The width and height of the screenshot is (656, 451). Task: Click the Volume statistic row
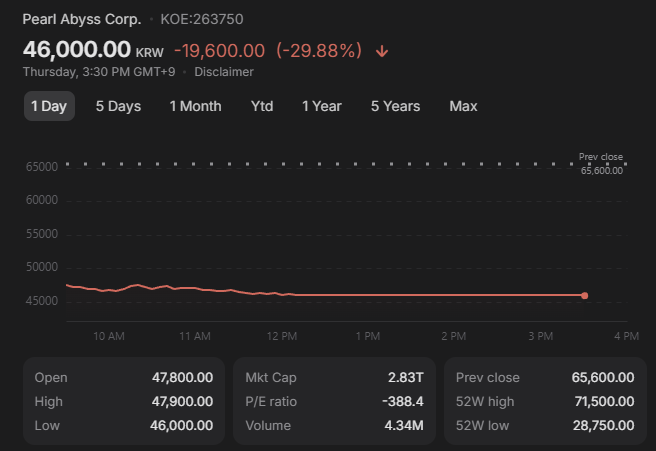[x=334, y=425]
